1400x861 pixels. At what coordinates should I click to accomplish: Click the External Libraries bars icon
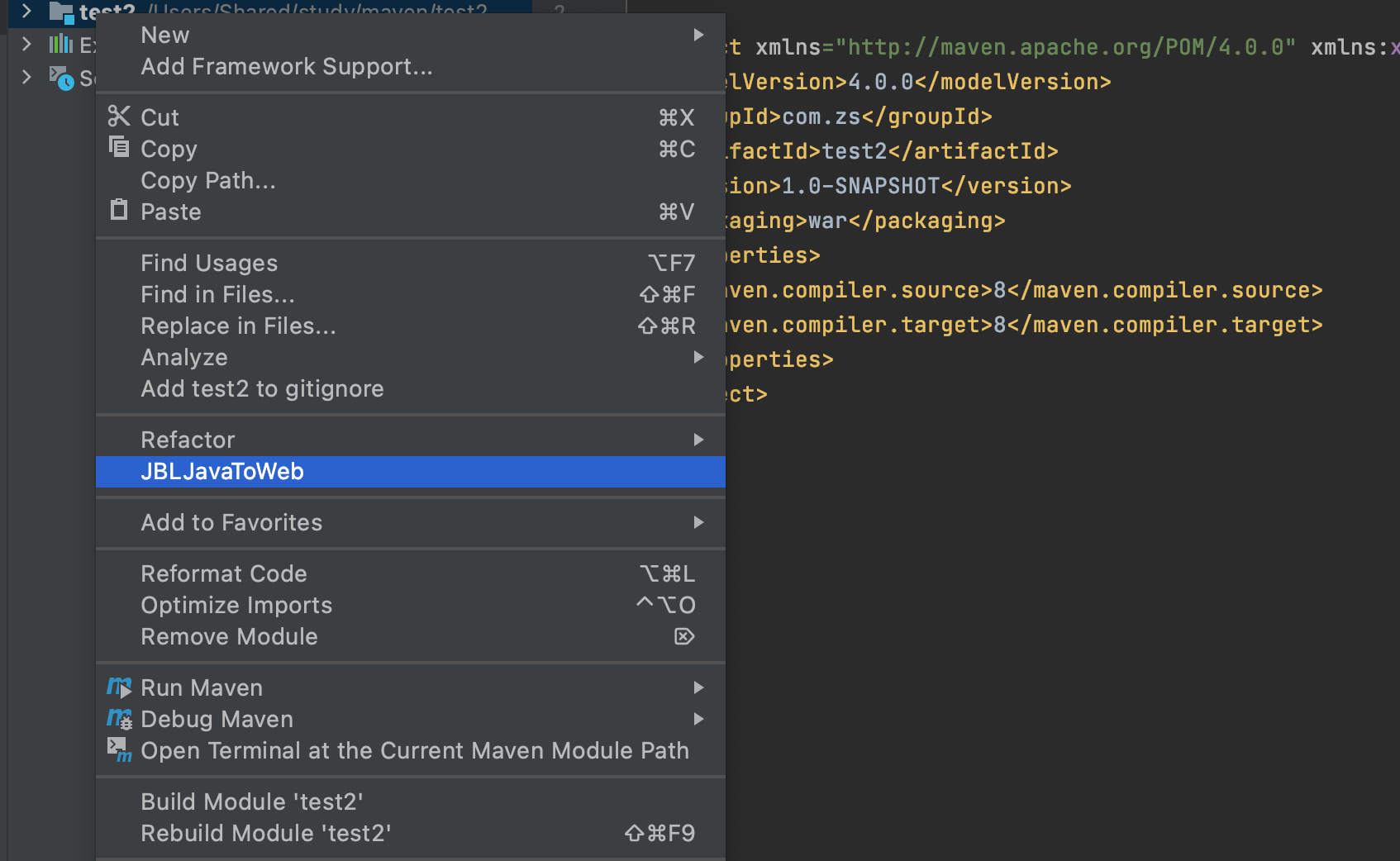click(61, 44)
